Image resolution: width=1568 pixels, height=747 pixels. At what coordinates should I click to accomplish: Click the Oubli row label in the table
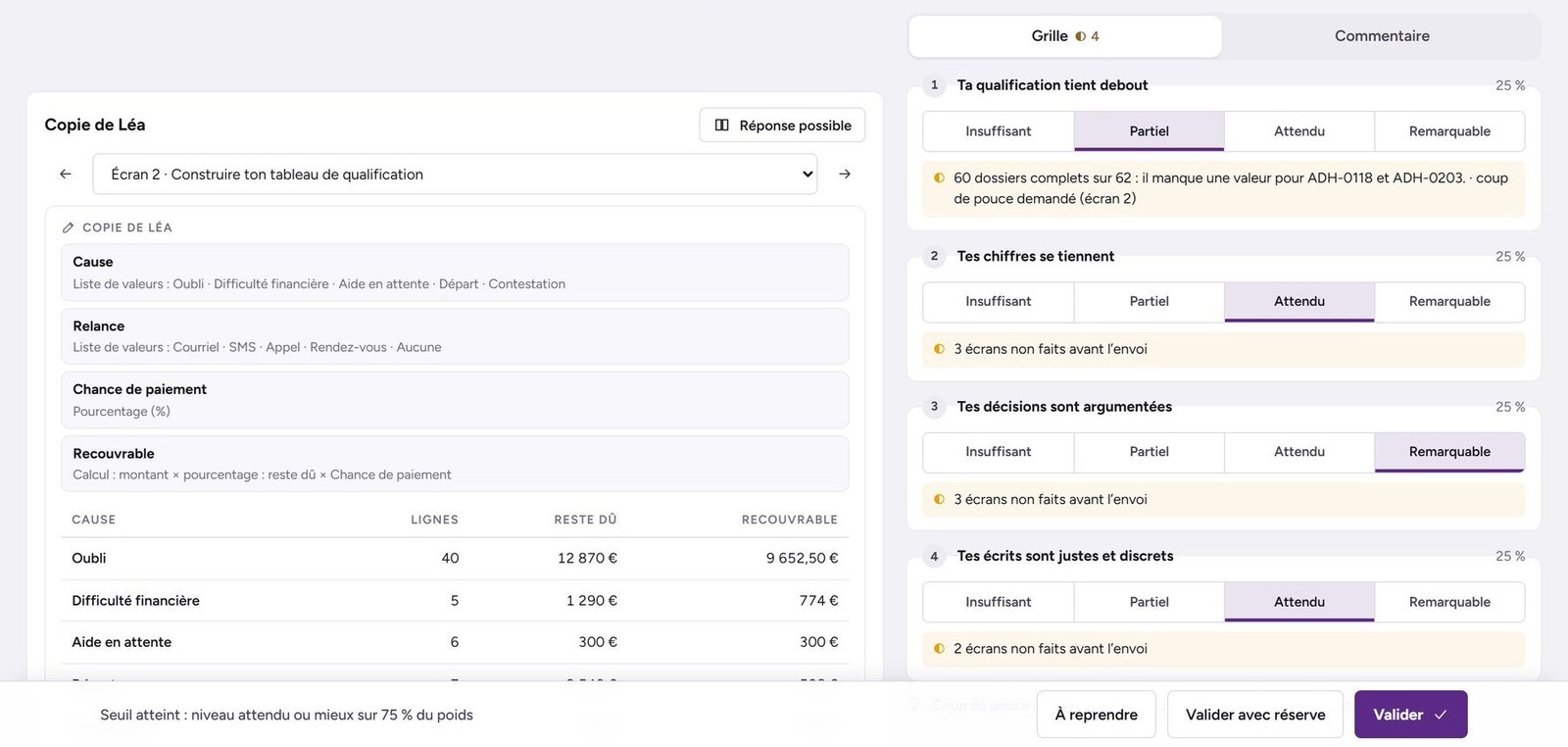[89, 559]
